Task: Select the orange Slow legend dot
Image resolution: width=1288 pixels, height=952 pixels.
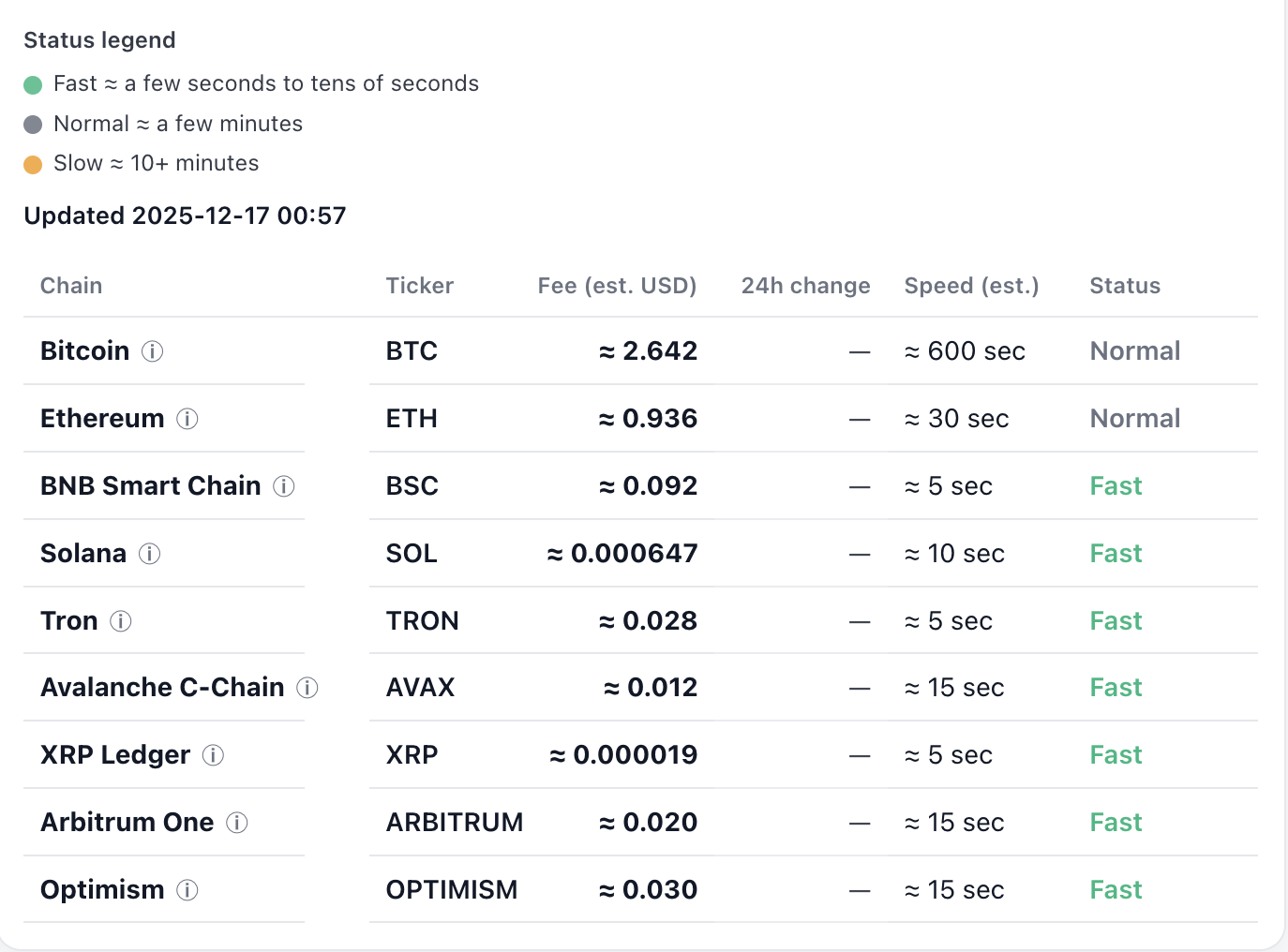Action: pos(34,164)
